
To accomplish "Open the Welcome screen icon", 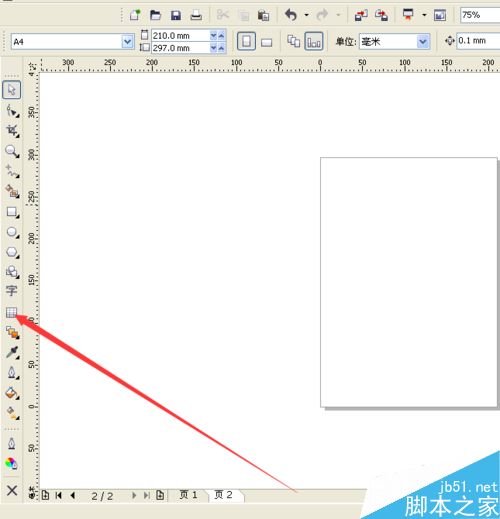I will coord(440,15).
